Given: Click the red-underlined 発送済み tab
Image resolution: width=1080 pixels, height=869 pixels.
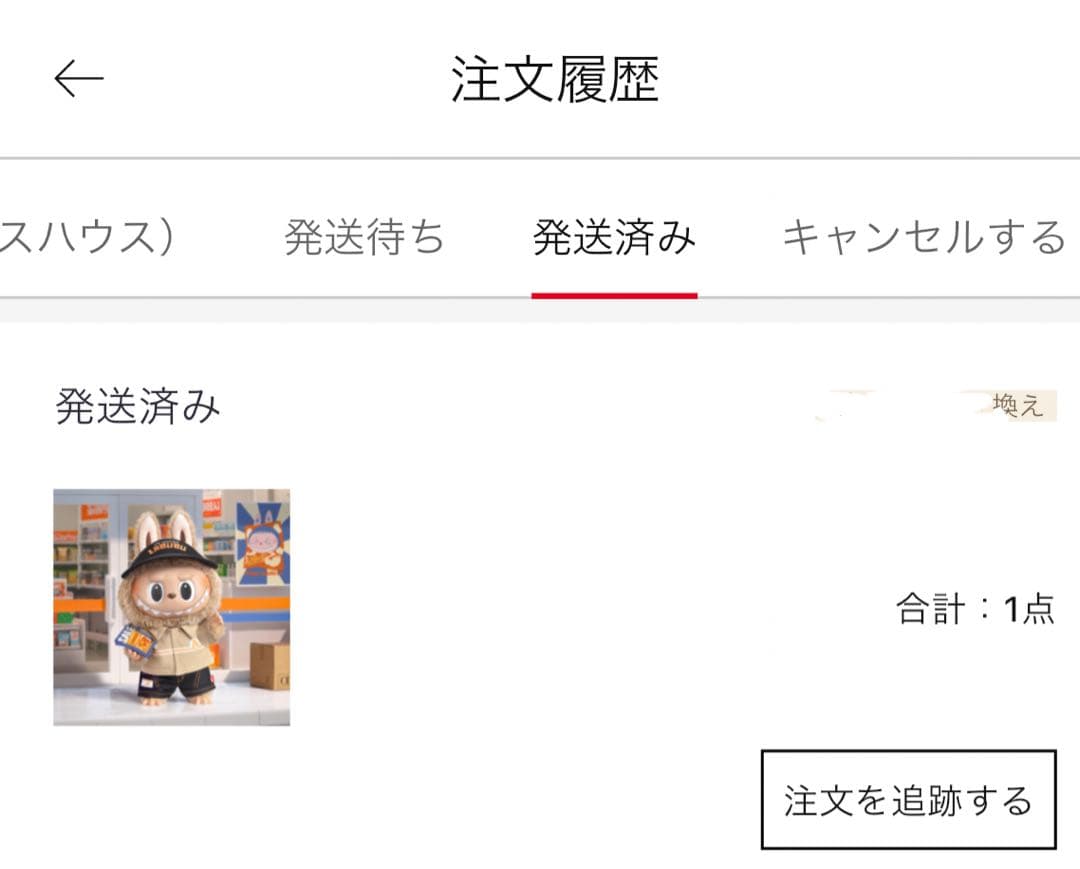Looking at the screenshot, I should 614,237.
